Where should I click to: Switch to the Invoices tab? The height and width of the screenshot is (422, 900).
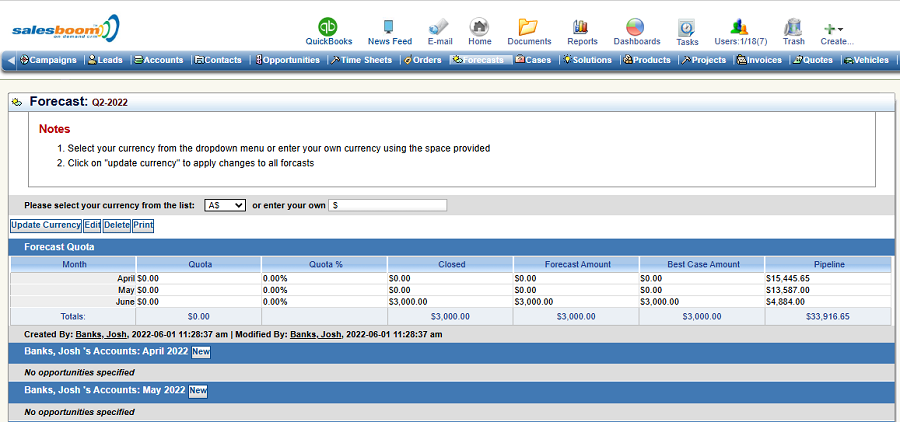[x=760, y=60]
